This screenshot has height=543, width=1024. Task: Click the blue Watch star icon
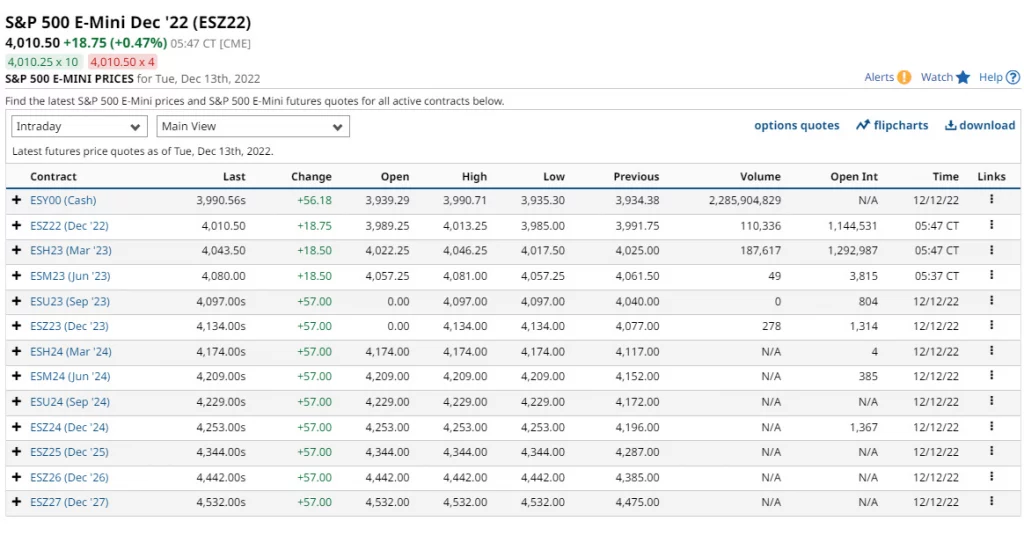[x=963, y=77]
